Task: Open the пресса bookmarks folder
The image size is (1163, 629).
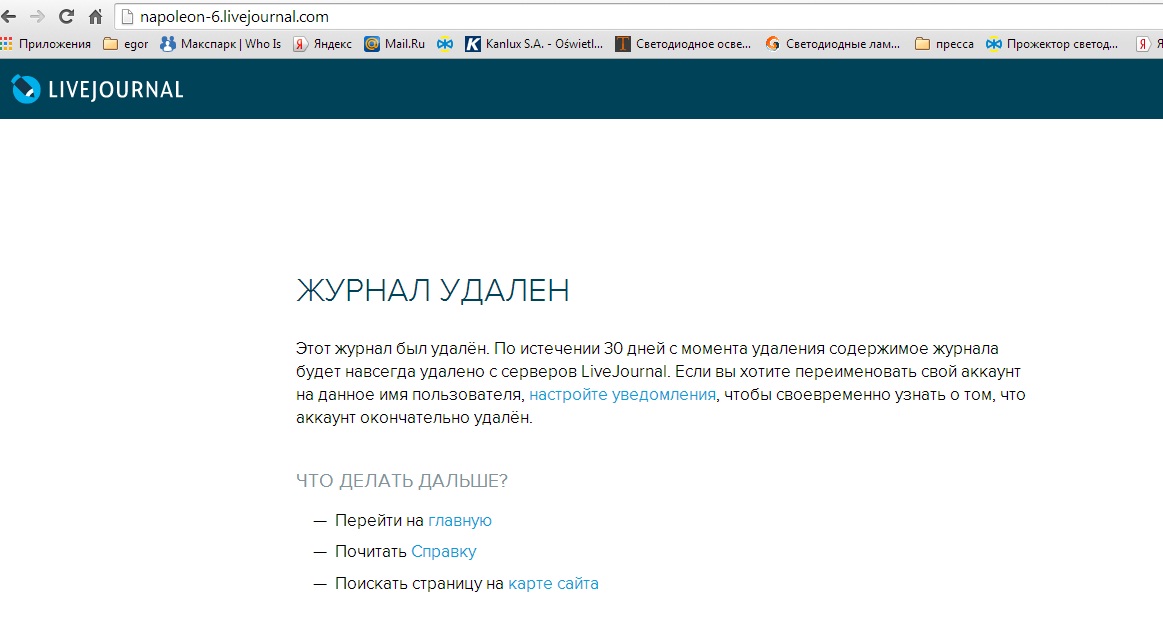Action: pyautogui.click(x=944, y=44)
